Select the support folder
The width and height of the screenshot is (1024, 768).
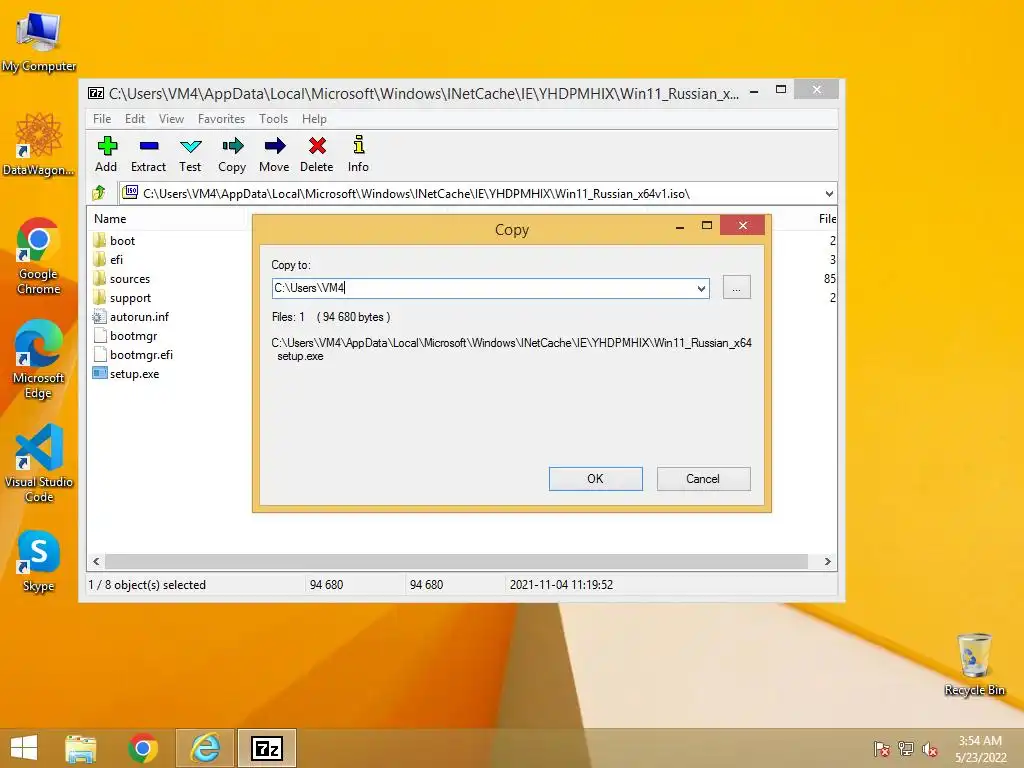(122, 298)
